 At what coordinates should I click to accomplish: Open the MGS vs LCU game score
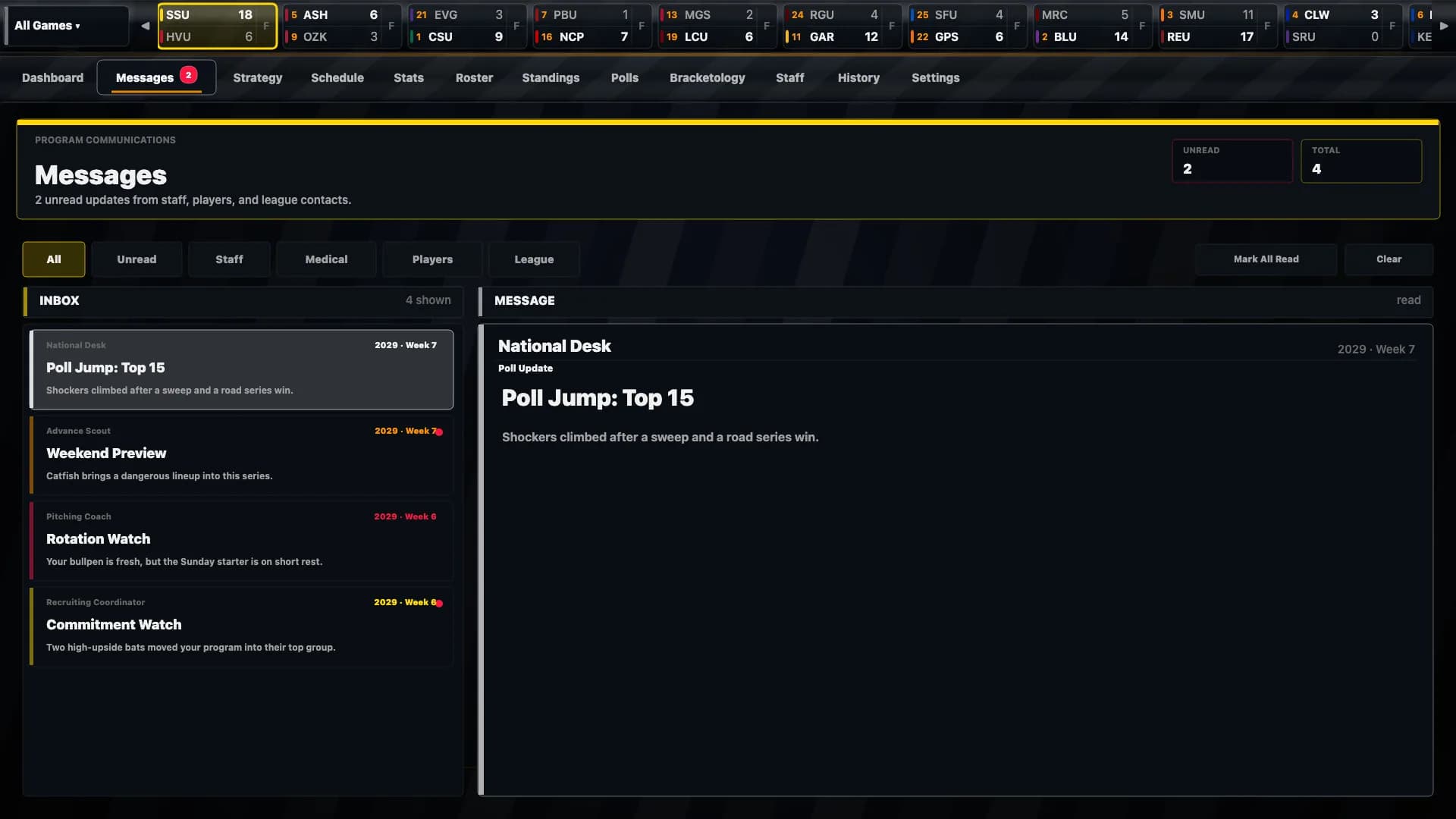717,26
